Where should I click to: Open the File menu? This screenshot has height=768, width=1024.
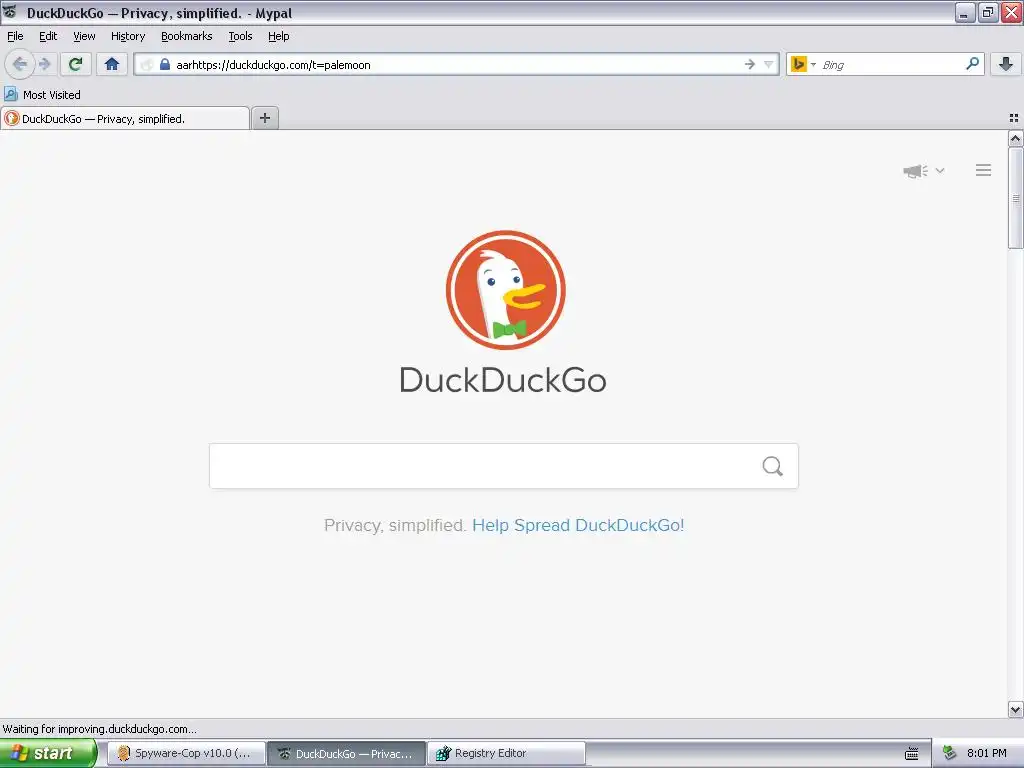(15, 37)
